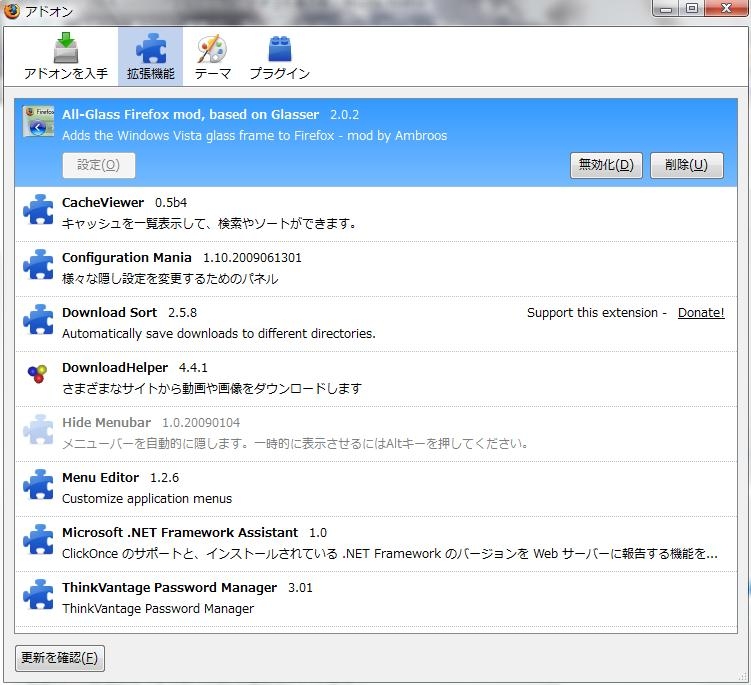Select the disabled Hide Menubar title
The height and width of the screenshot is (685, 751).
click(x=106, y=423)
